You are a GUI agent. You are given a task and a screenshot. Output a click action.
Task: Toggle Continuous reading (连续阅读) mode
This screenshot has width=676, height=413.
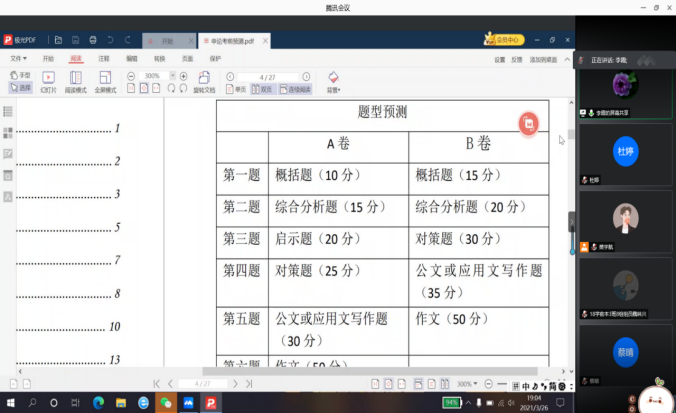(294, 89)
